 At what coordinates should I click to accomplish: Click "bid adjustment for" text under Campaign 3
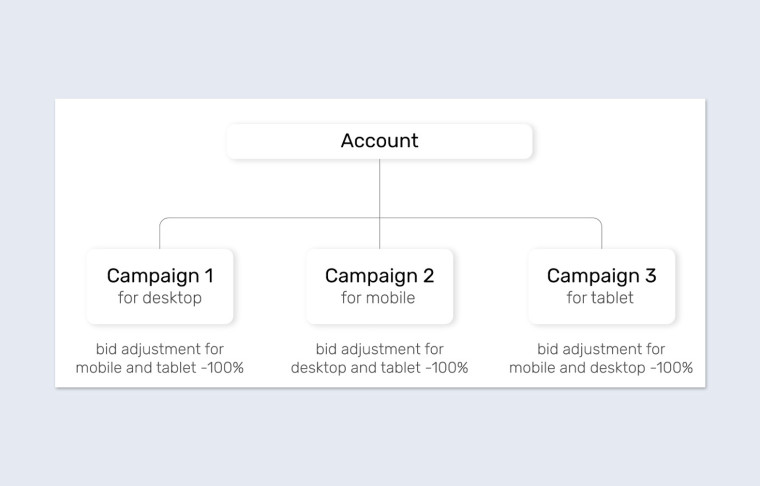tap(601, 349)
